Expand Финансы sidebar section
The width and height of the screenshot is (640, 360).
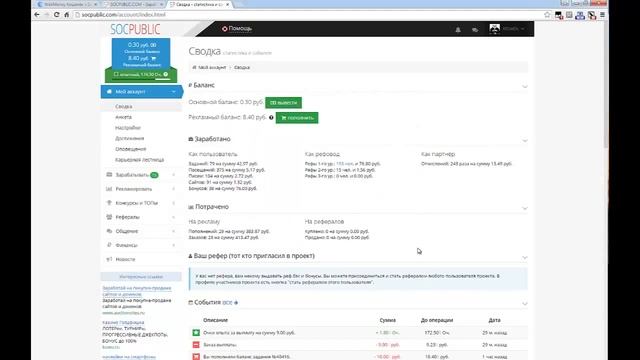[x=142, y=245]
